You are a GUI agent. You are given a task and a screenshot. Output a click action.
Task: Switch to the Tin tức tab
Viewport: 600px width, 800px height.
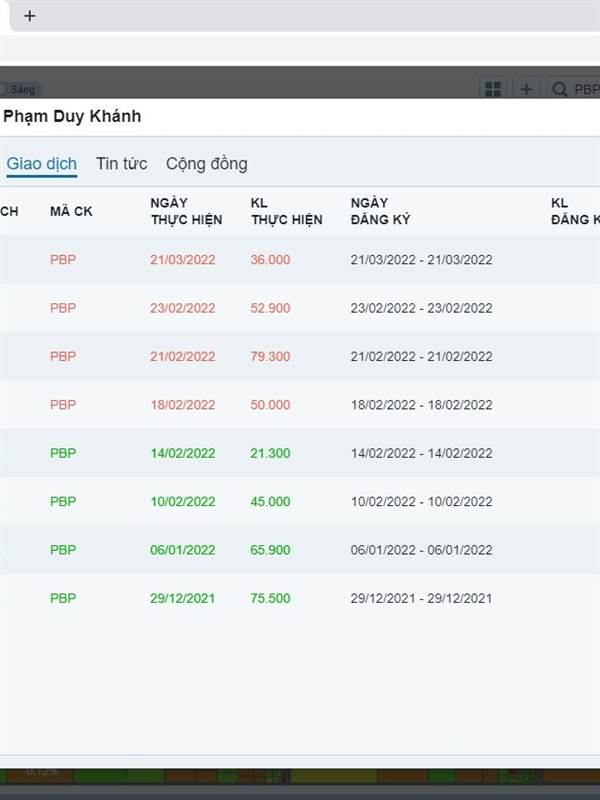[x=121, y=164]
